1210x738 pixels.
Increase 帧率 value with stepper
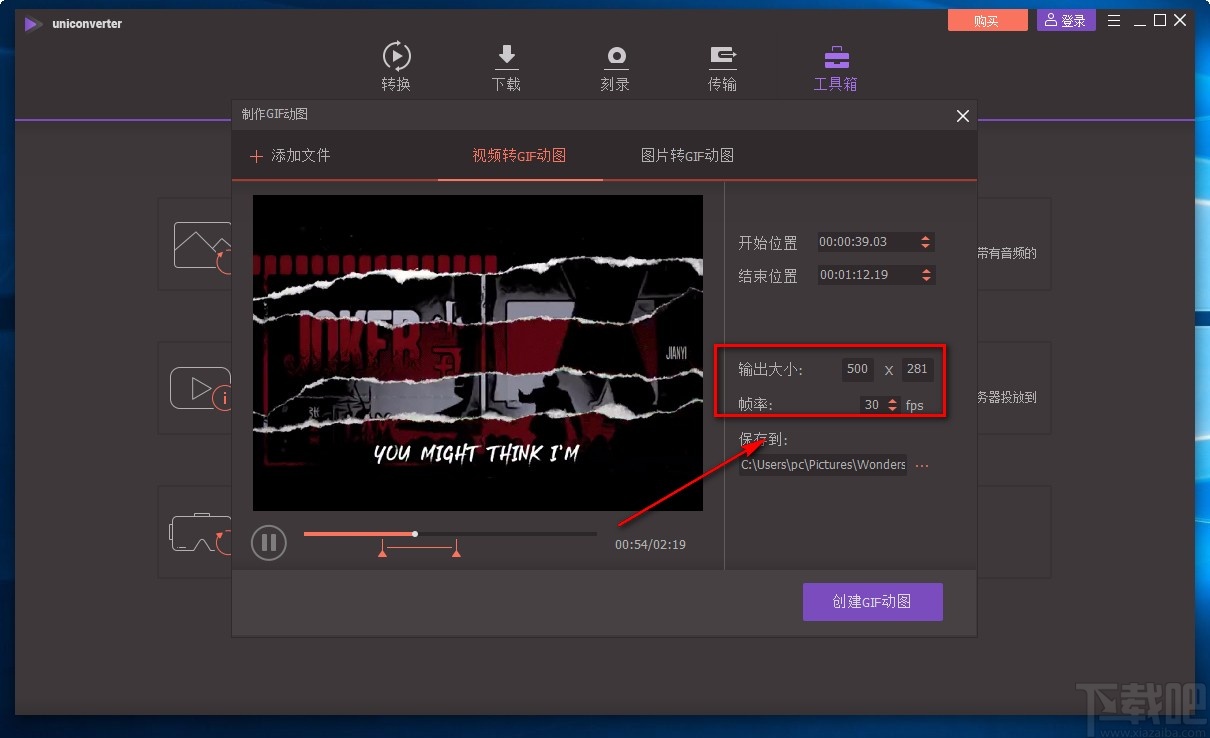(x=894, y=401)
